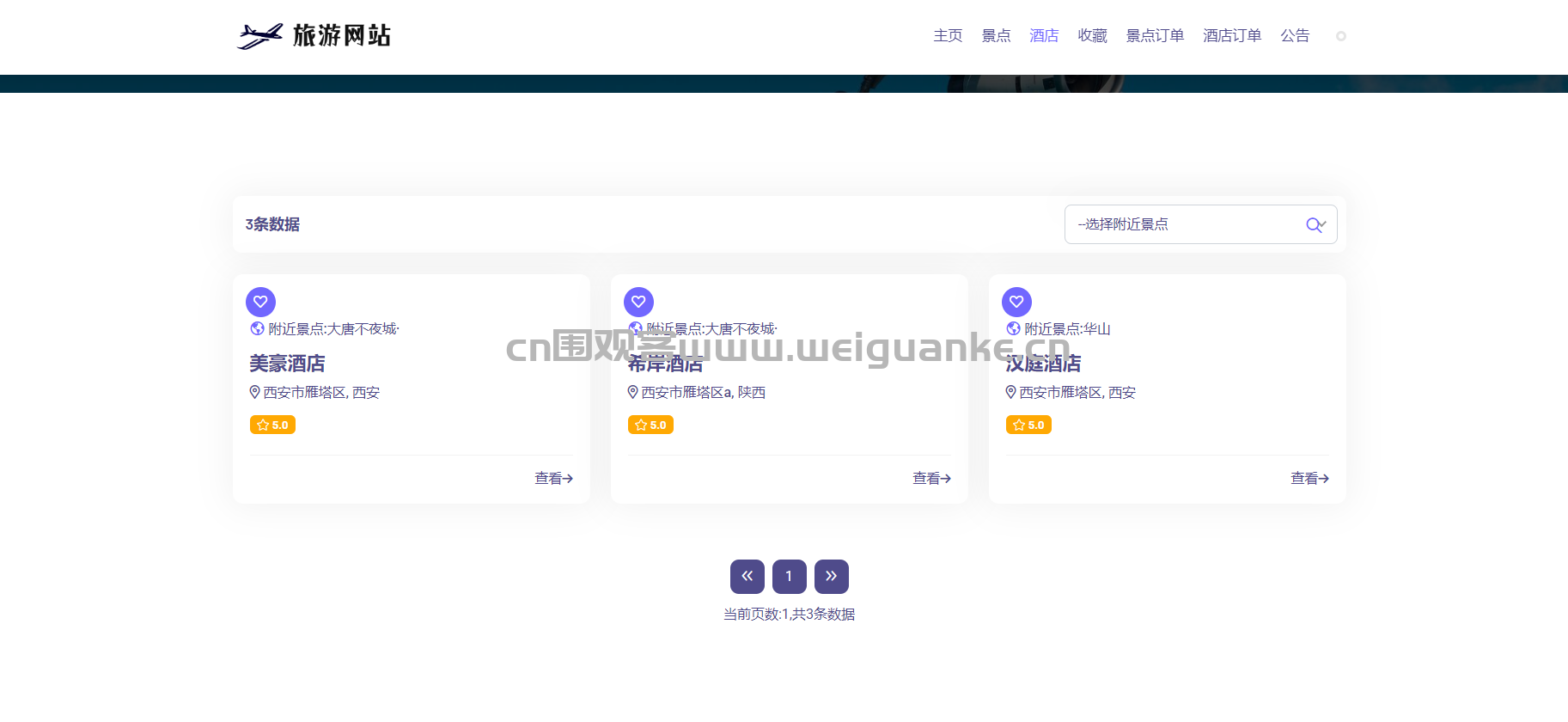The image size is (1568, 722).
Task: Select page 1 in the pagination
Action: click(789, 577)
